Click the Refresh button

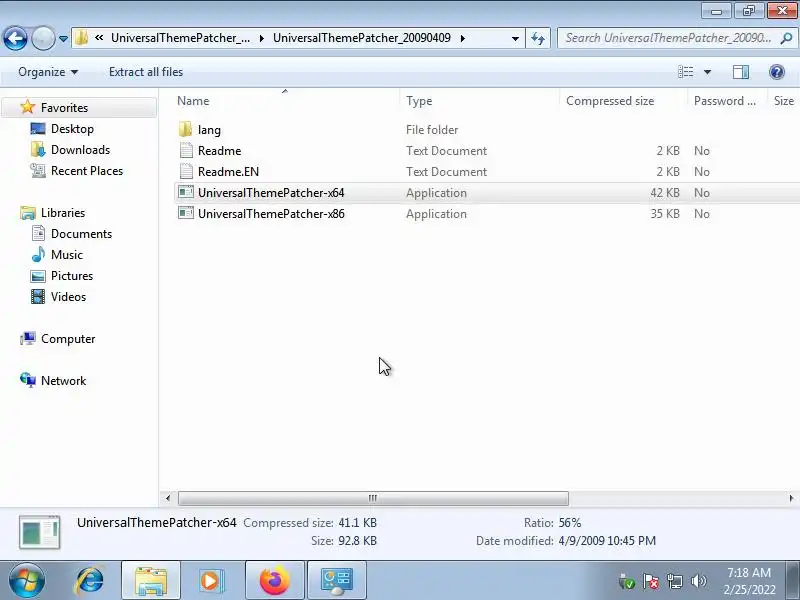point(538,38)
